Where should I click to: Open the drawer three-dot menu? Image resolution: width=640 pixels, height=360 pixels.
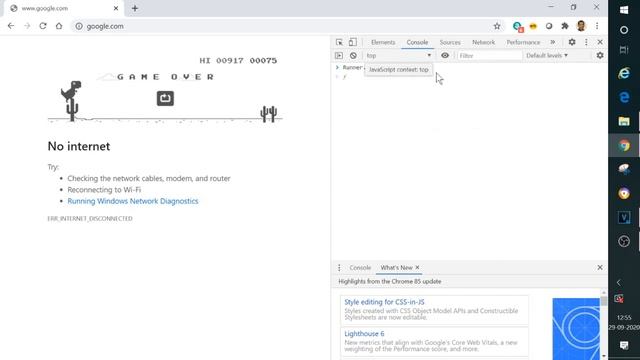pos(339,268)
